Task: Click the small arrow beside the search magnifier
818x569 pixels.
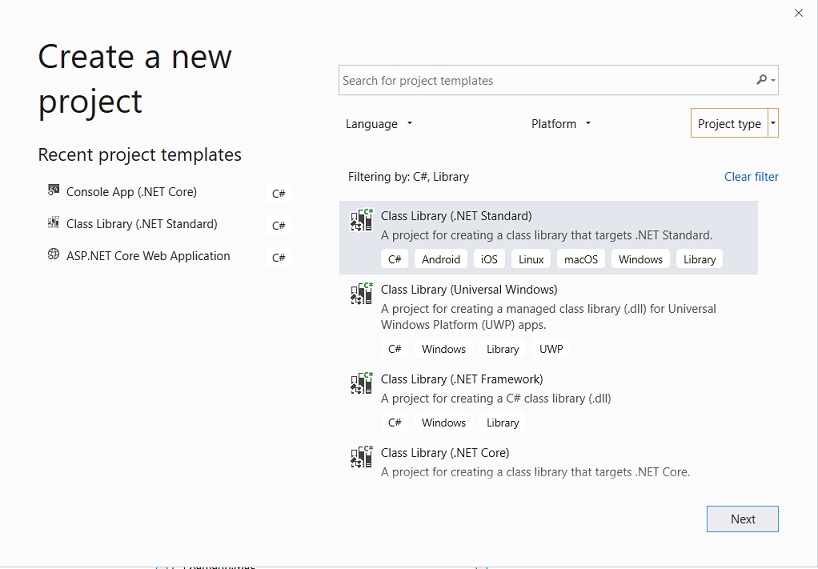Action: coord(773,80)
